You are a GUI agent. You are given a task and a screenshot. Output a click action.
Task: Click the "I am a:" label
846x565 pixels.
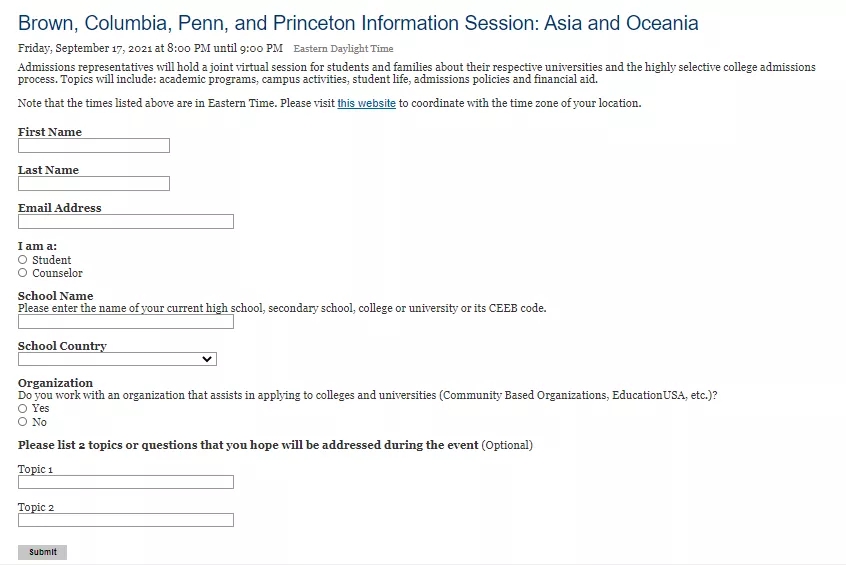[x=37, y=246]
